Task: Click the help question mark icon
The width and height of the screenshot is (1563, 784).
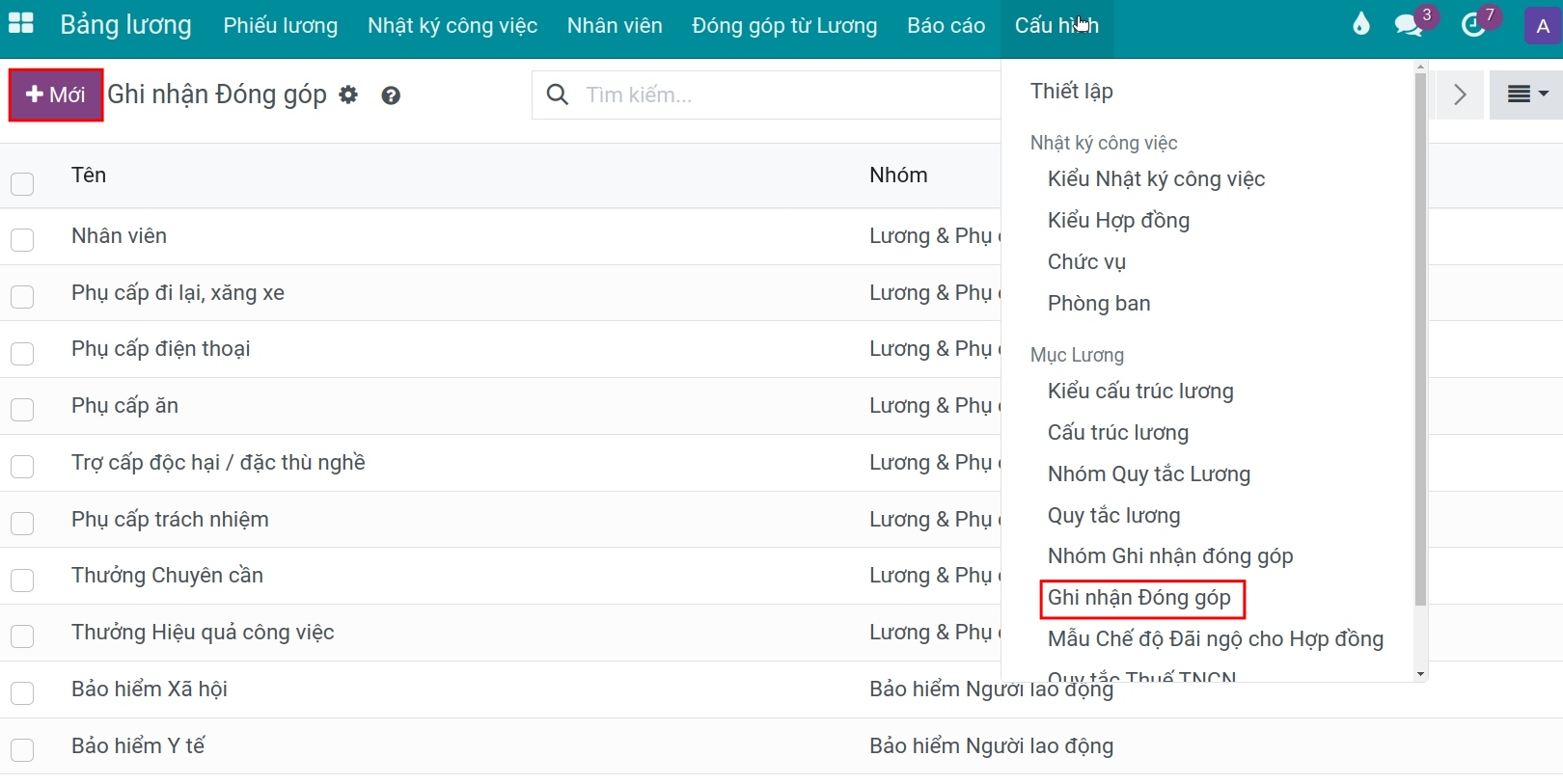Action: [391, 95]
